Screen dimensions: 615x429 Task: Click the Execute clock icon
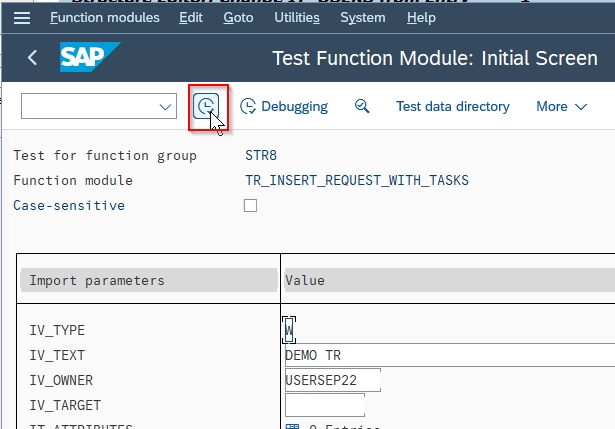[207, 106]
